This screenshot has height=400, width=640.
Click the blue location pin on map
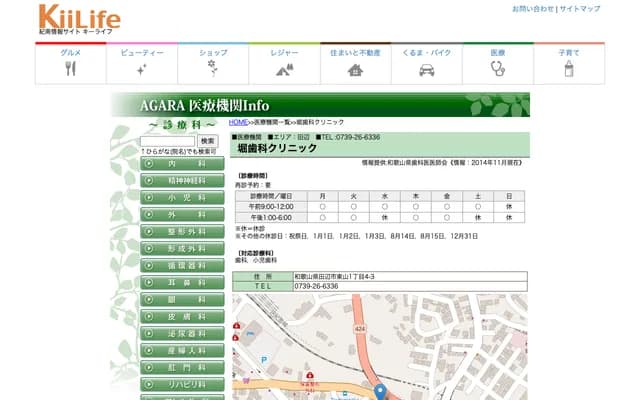pyautogui.click(x=380, y=391)
